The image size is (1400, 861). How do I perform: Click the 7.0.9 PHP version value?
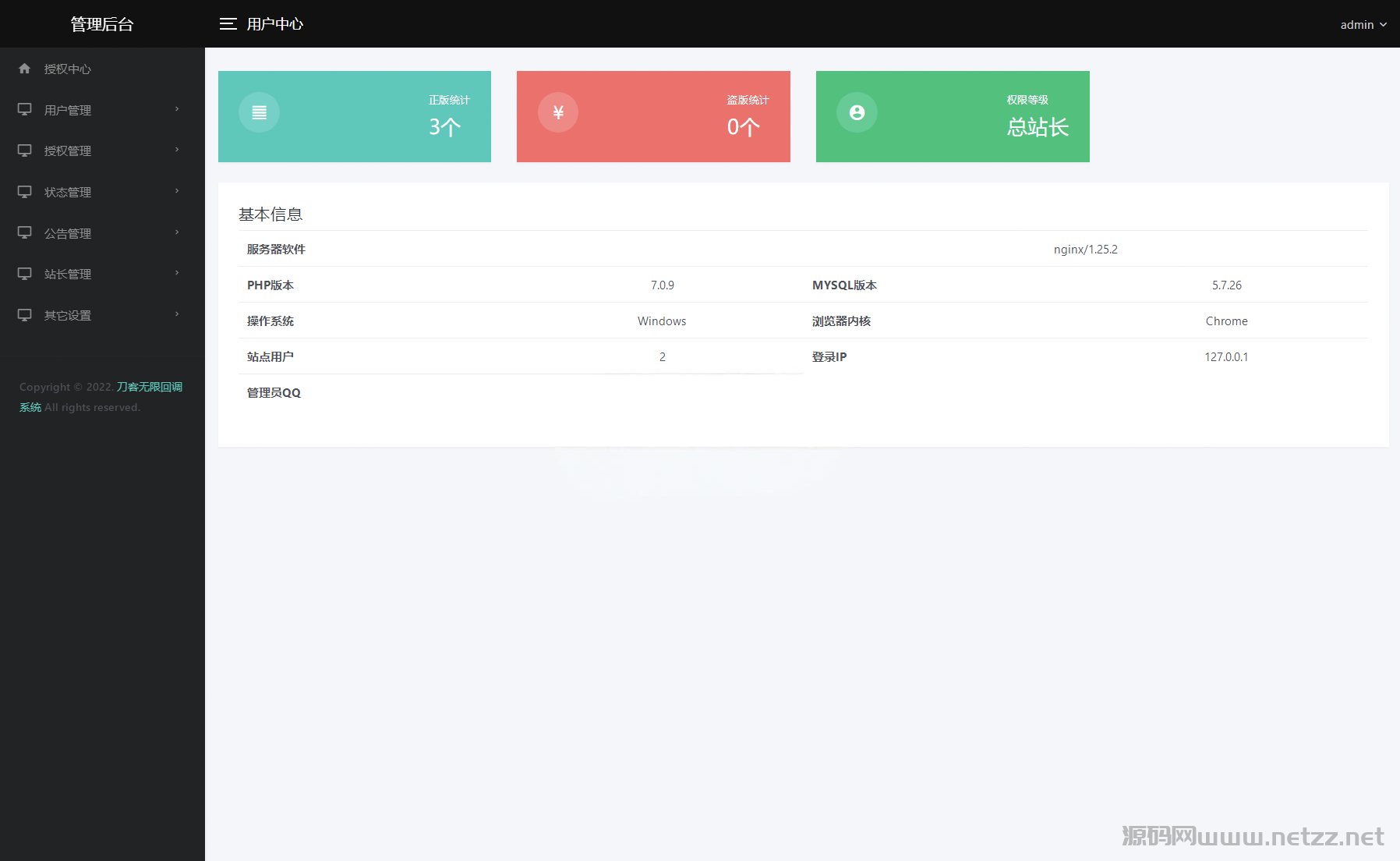pyautogui.click(x=663, y=285)
